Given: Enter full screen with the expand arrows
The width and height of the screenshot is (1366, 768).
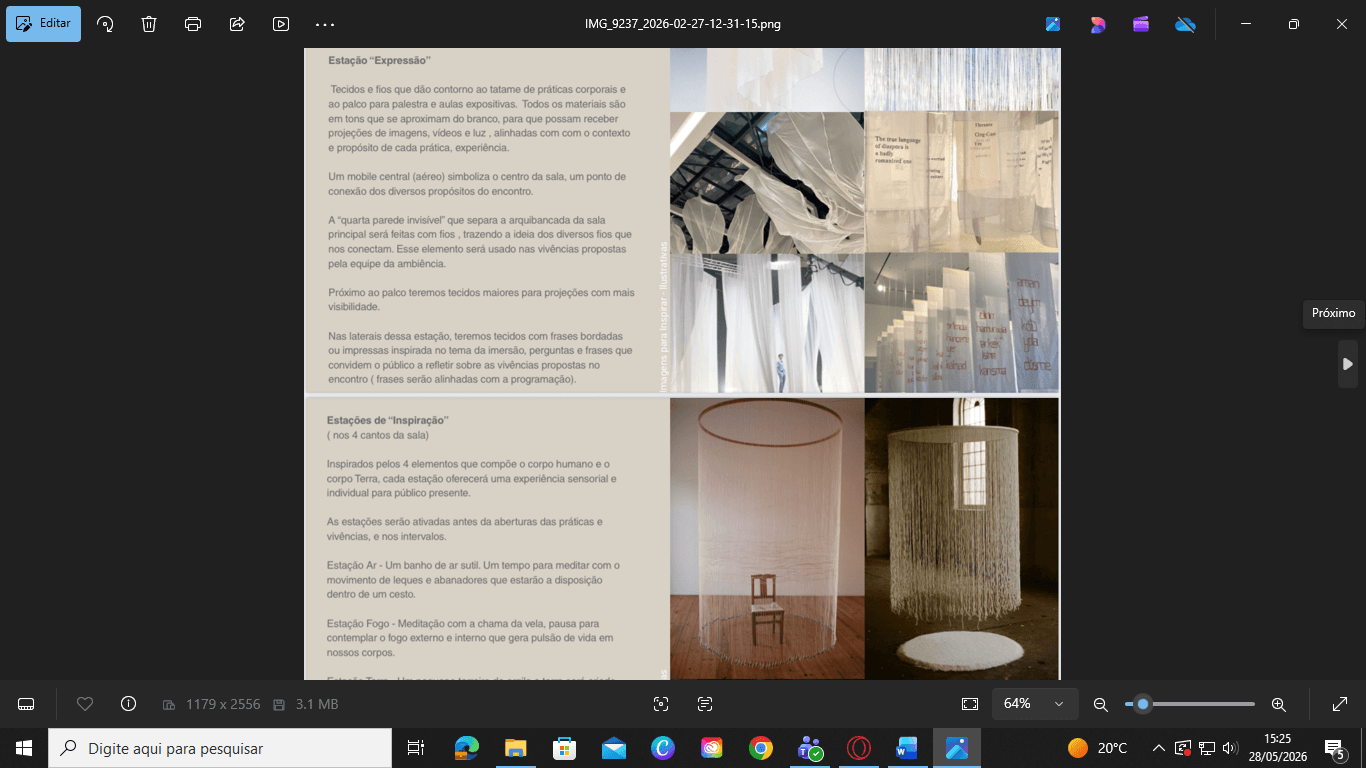Looking at the screenshot, I should pos(1340,704).
